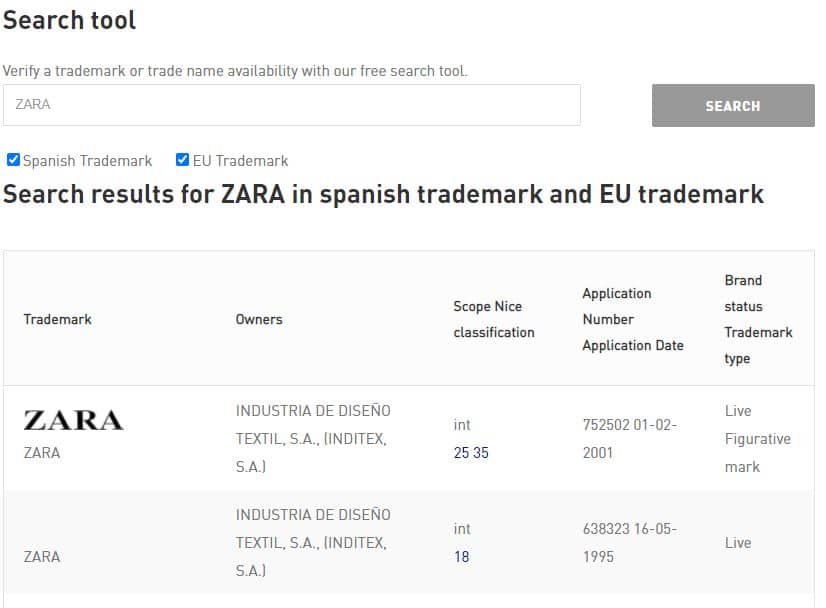This screenshot has height=608, width=826.
Task: Open Nice class 18 link
Action: tap(461, 557)
